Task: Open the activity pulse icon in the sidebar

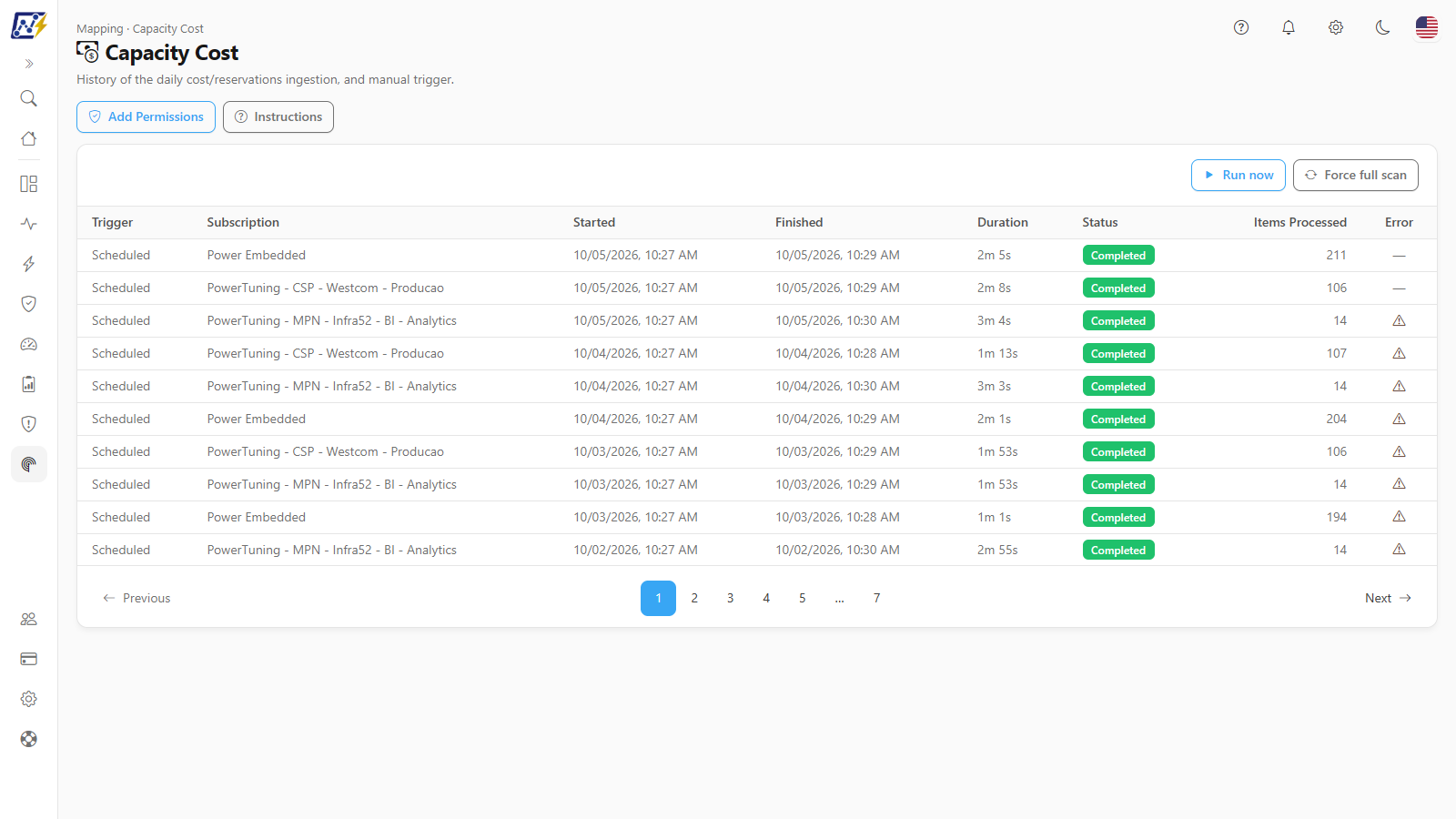Action: 29,224
